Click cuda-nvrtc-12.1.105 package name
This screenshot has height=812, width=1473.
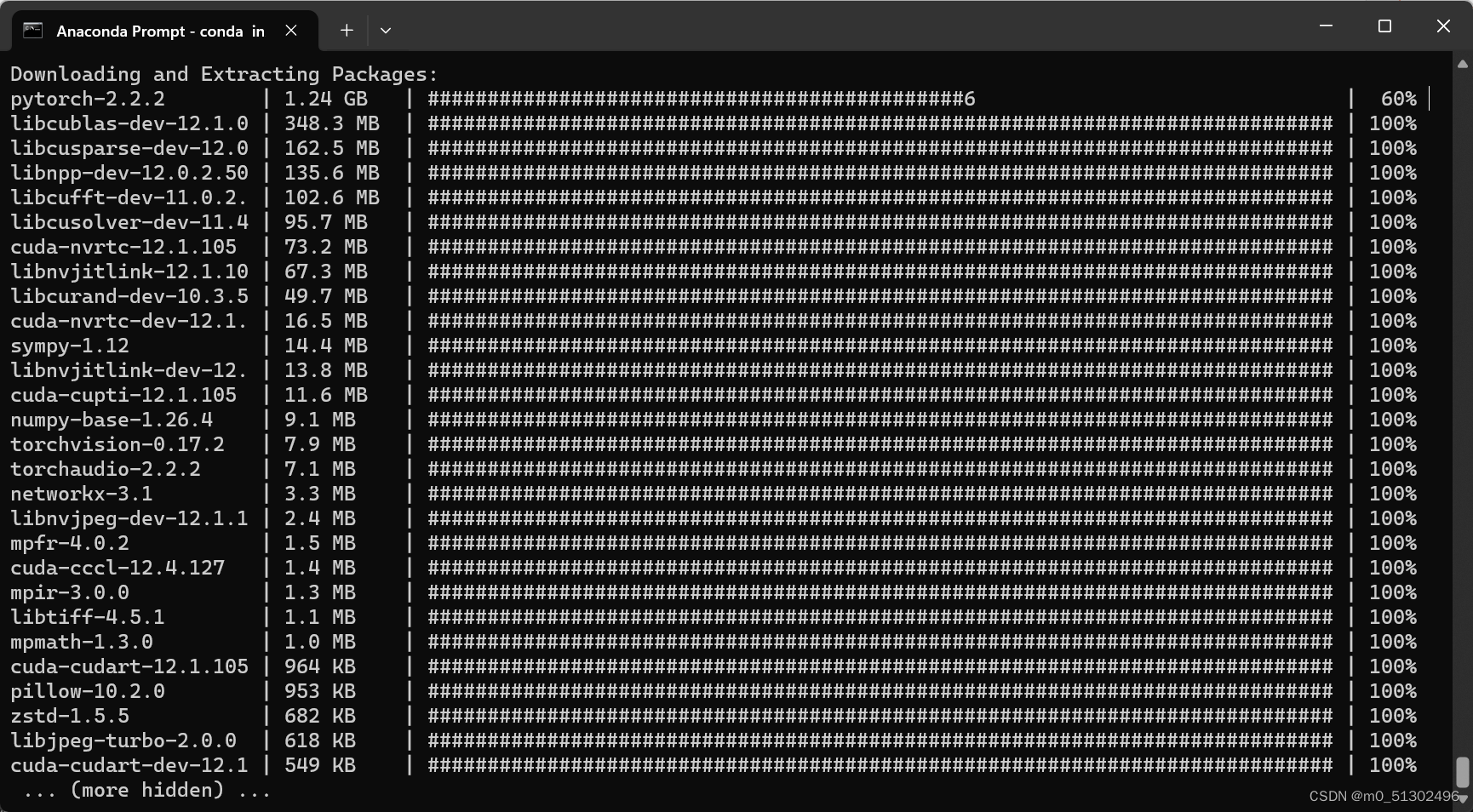(x=123, y=247)
